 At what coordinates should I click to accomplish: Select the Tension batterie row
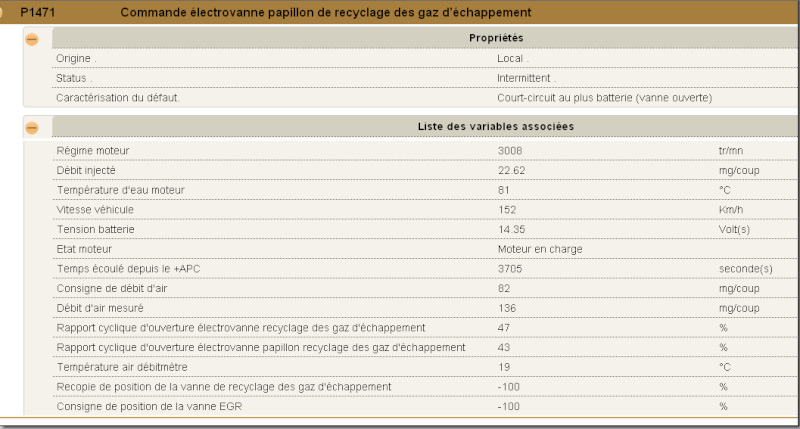[426, 229]
